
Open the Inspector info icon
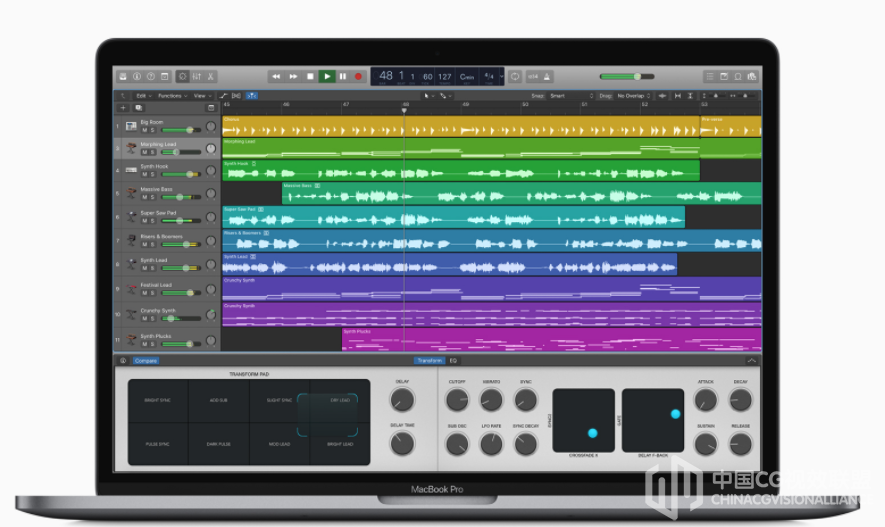pyautogui.click(x=137, y=77)
